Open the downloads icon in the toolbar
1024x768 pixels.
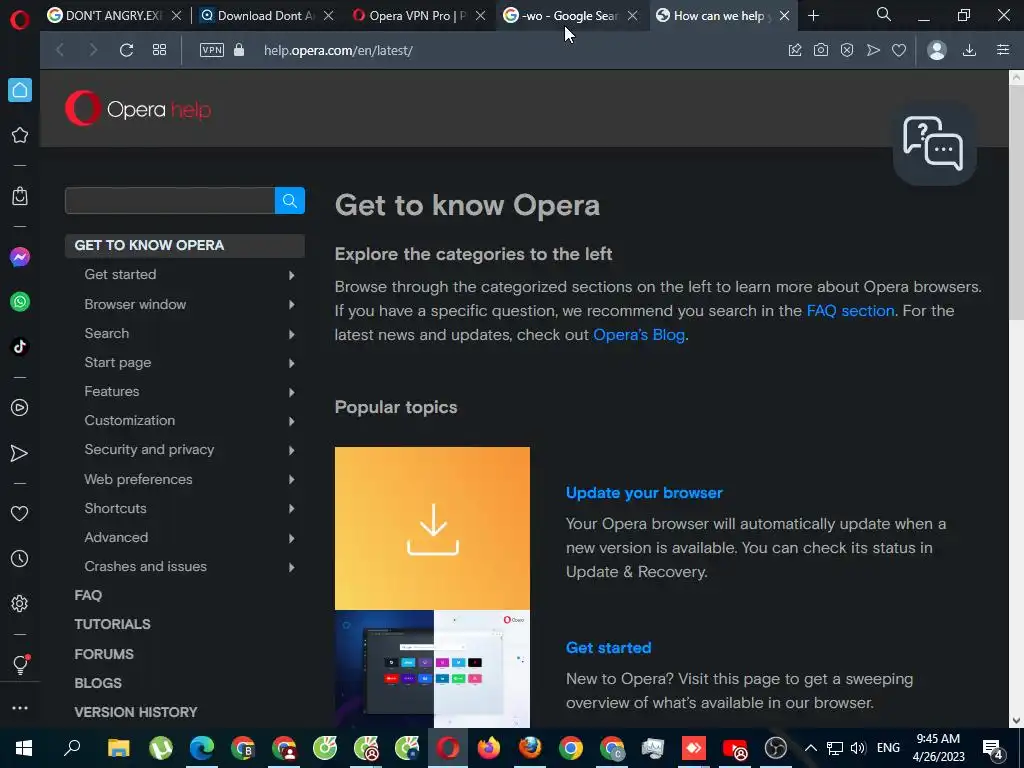(969, 50)
